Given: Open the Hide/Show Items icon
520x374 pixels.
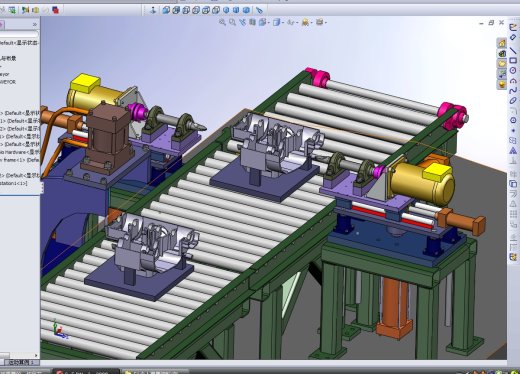Looking at the screenshot, I should point(291,22).
